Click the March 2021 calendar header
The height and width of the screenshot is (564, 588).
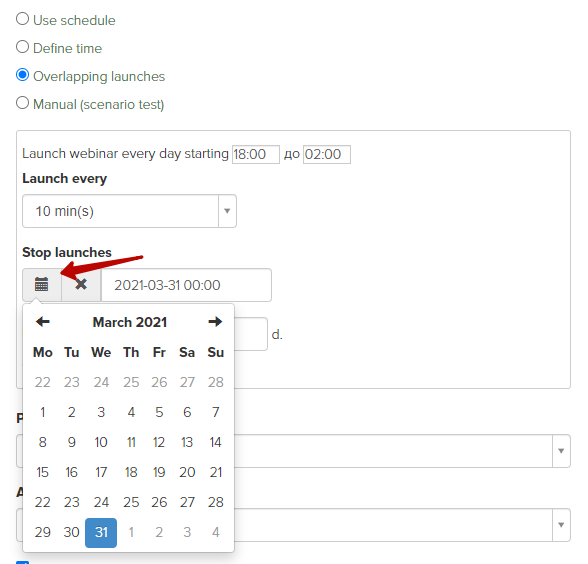click(130, 322)
